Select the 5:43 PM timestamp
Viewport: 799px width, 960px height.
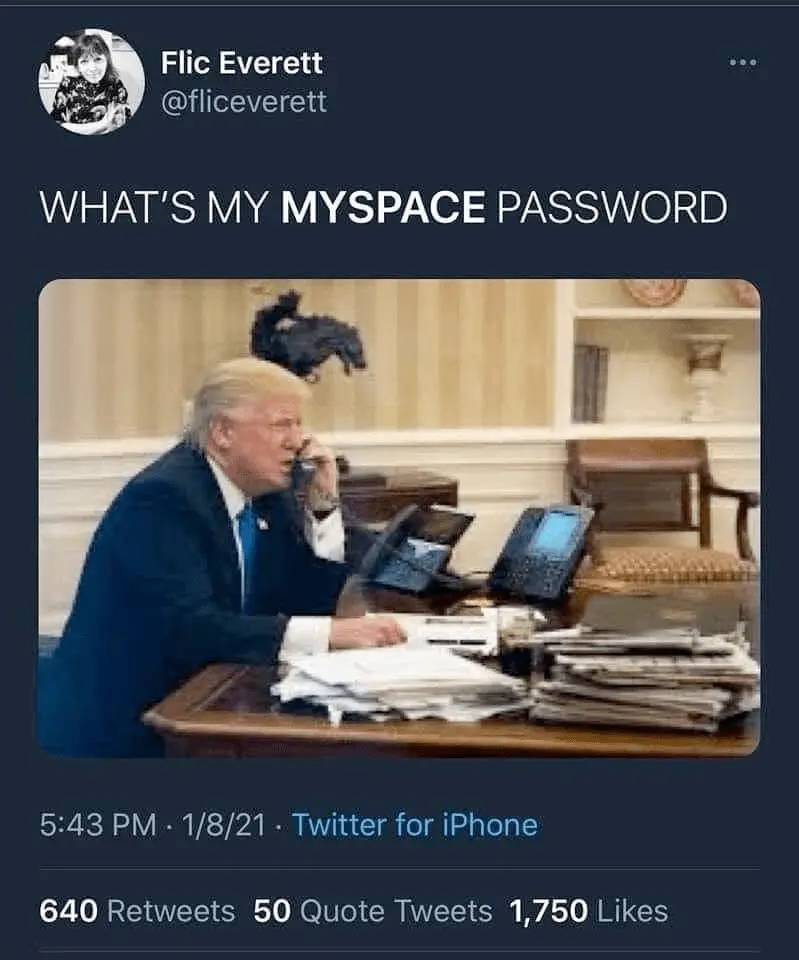tap(98, 825)
